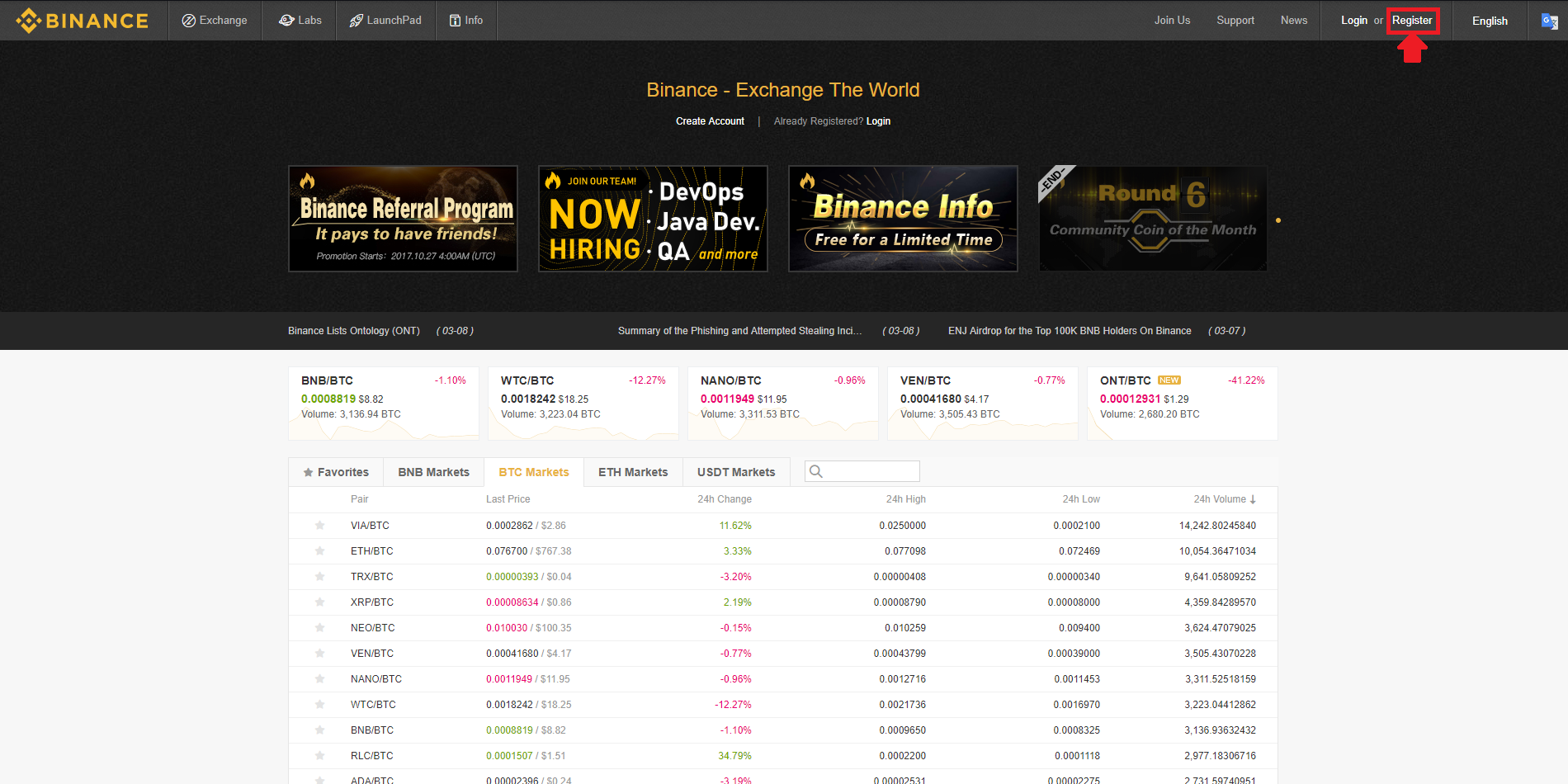Favorite the VEN/BTC row star
Viewport: 1568px width, 784px height.
(x=320, y=654)
